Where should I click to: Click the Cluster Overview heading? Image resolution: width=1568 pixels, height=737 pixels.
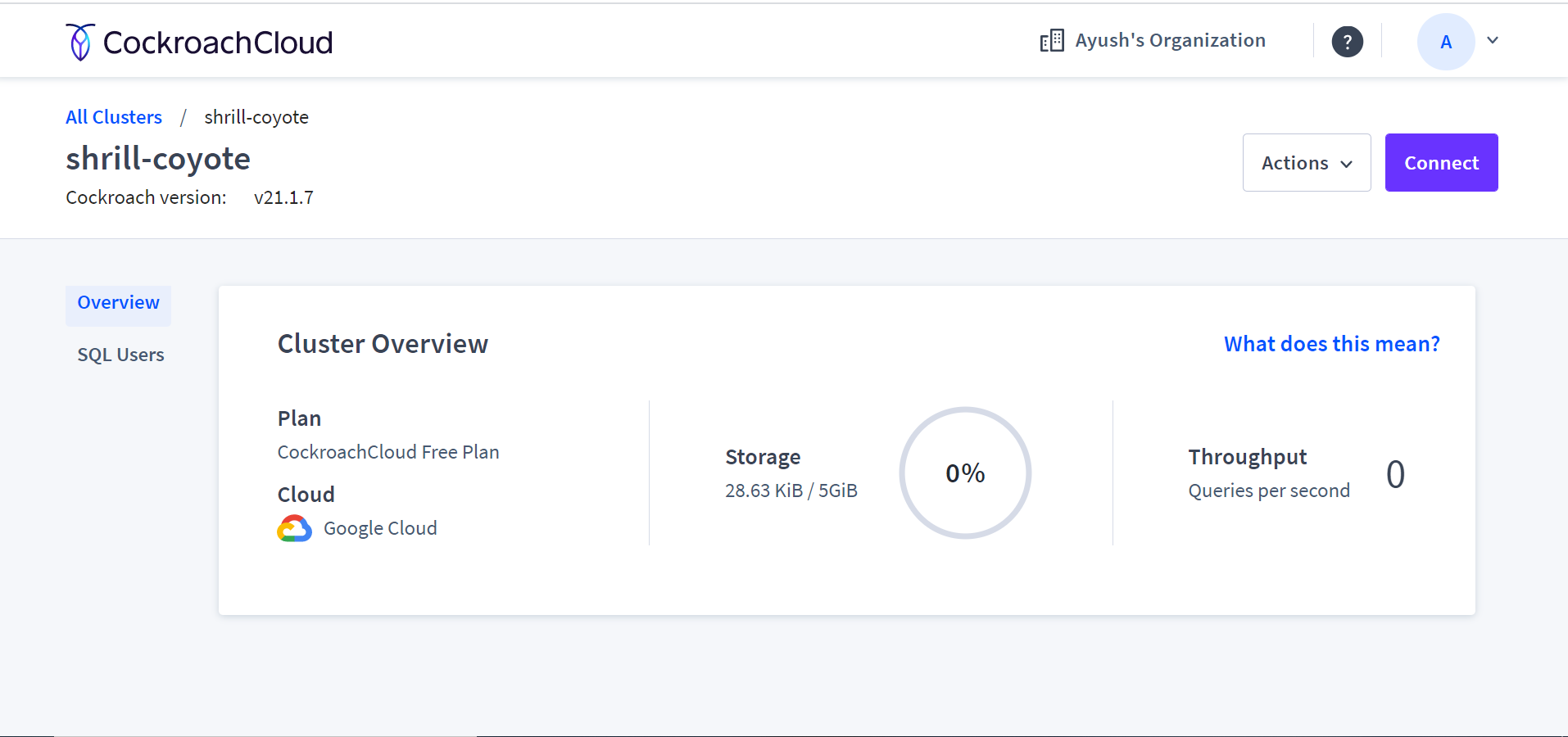(x=383, y=344)
